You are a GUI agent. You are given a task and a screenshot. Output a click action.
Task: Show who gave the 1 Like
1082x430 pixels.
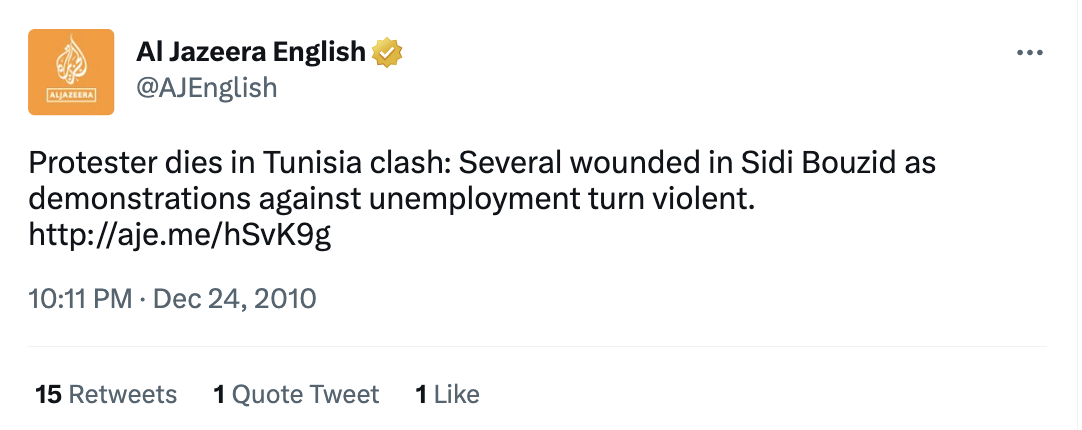[x=447, y=394]
